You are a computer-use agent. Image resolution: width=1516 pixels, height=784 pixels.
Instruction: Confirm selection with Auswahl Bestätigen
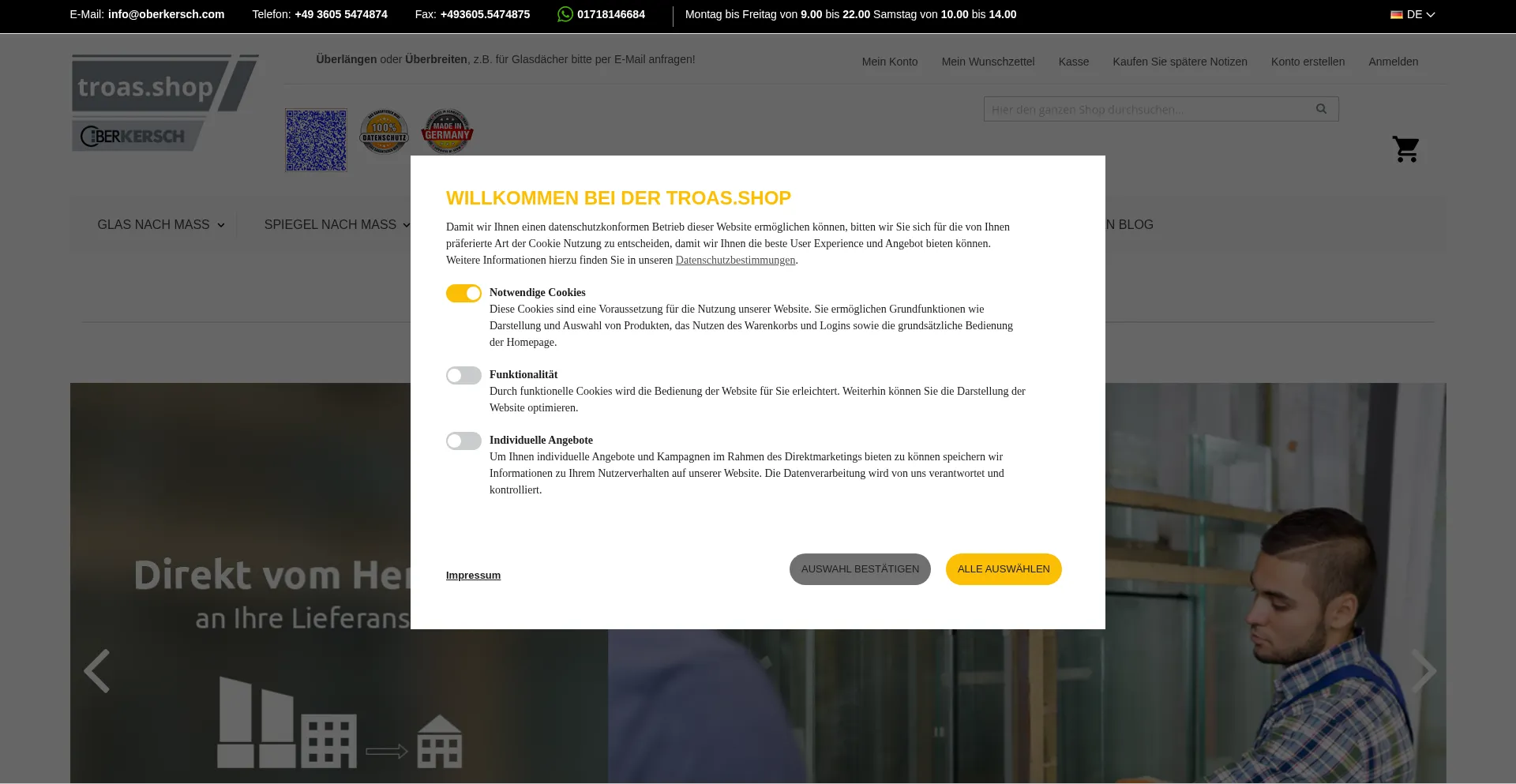pos(860,569)
